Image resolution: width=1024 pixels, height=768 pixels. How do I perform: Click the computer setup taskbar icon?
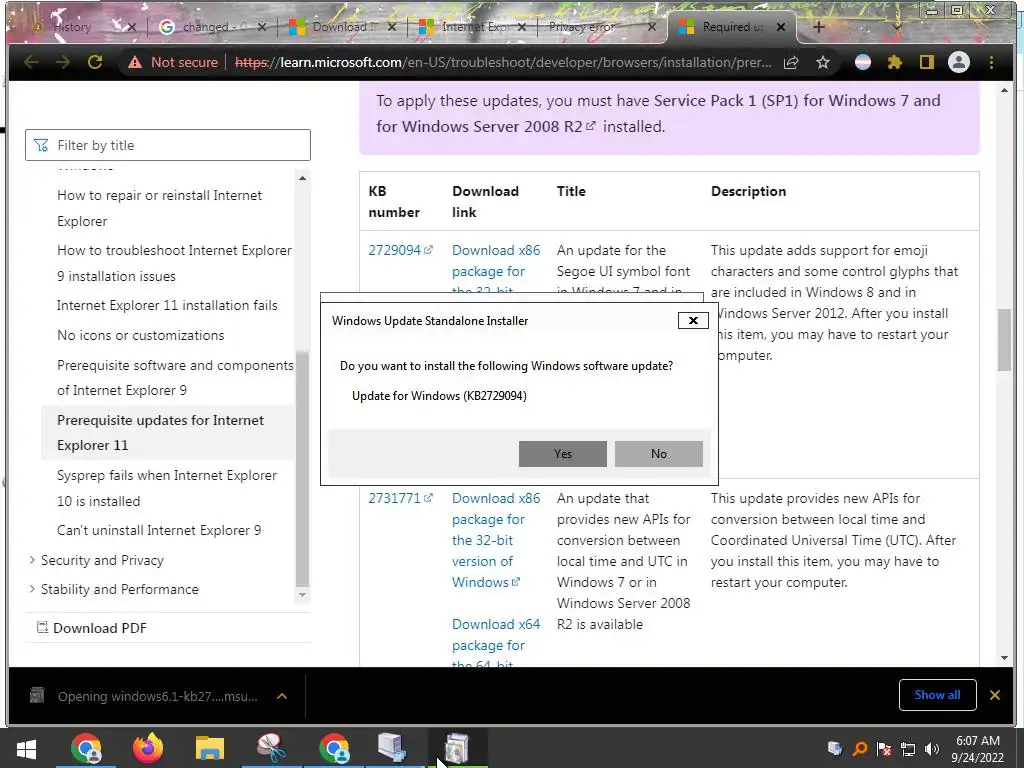pos(394,748)
